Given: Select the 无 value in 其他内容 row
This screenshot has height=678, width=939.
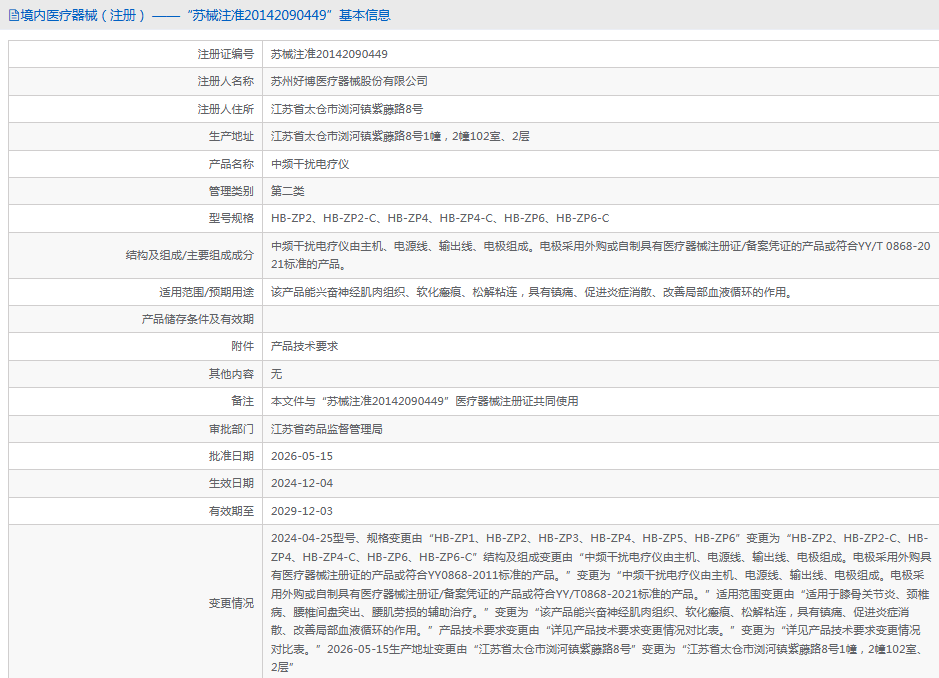Looking at the screenshot, I should point(276,374).
